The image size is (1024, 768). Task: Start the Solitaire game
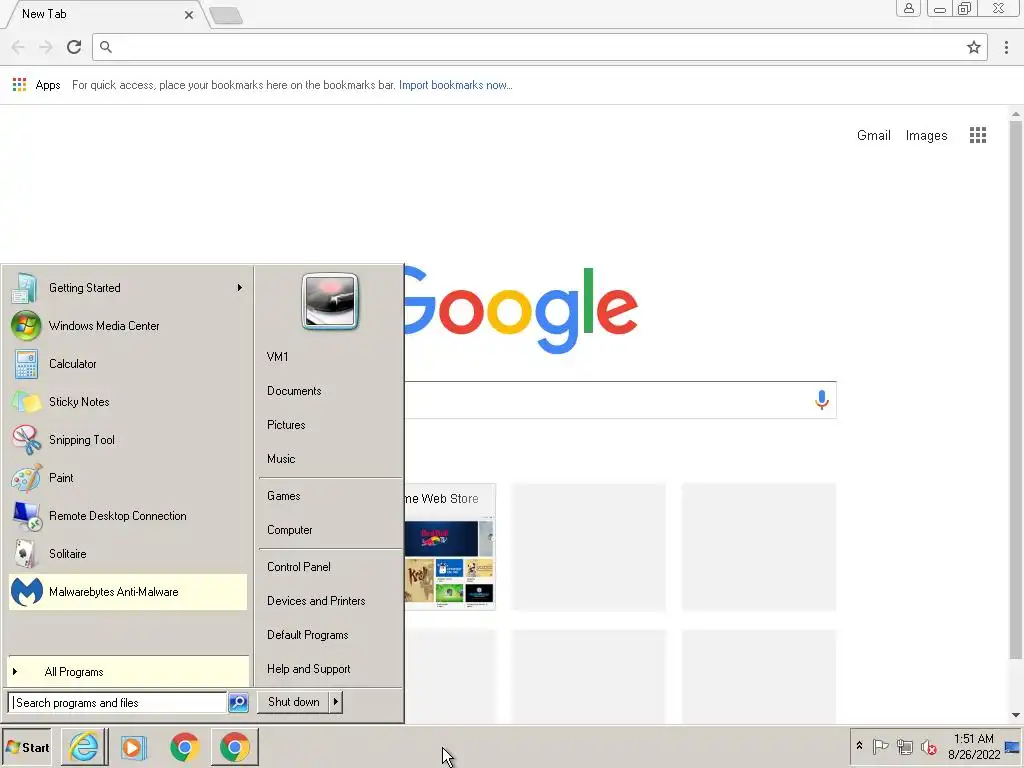128,554
